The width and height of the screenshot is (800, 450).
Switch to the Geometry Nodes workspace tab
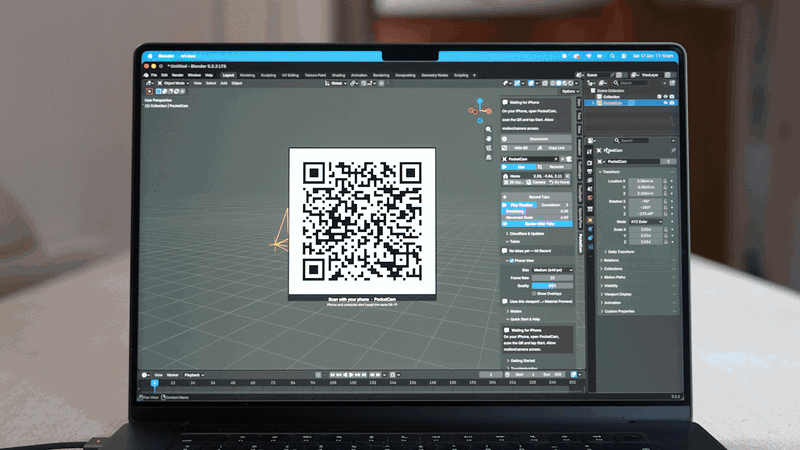(435, 75)
